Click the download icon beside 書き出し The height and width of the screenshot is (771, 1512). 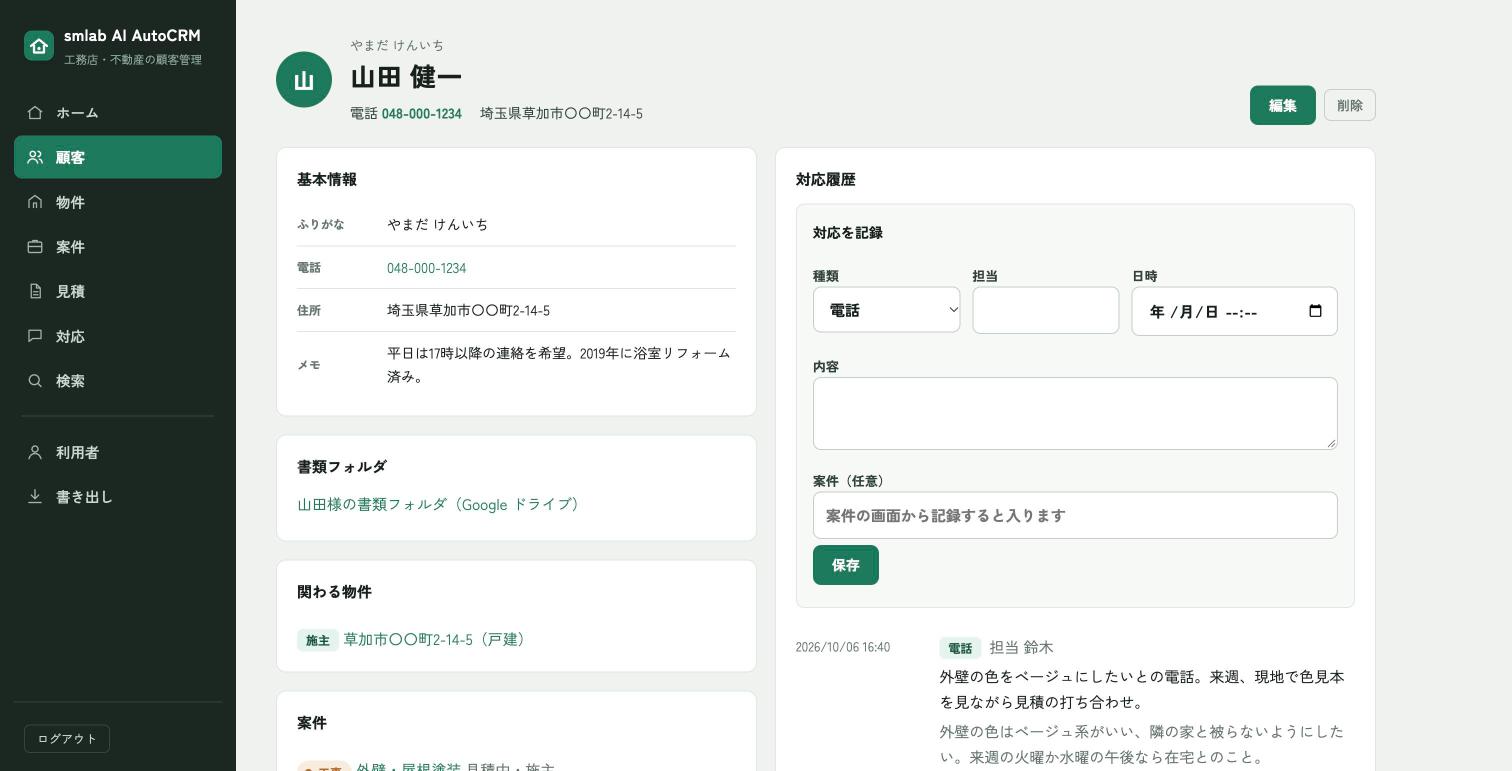tap(35, 497)
